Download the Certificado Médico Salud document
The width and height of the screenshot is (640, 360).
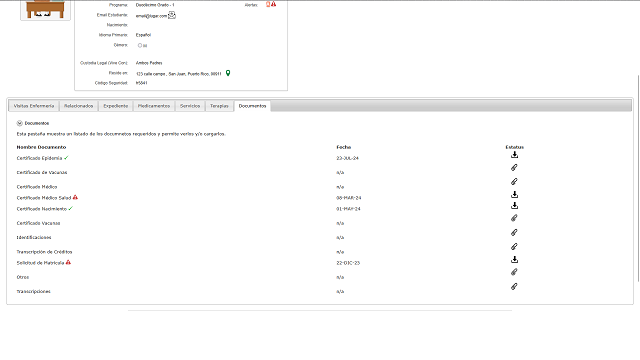point(514,195)
